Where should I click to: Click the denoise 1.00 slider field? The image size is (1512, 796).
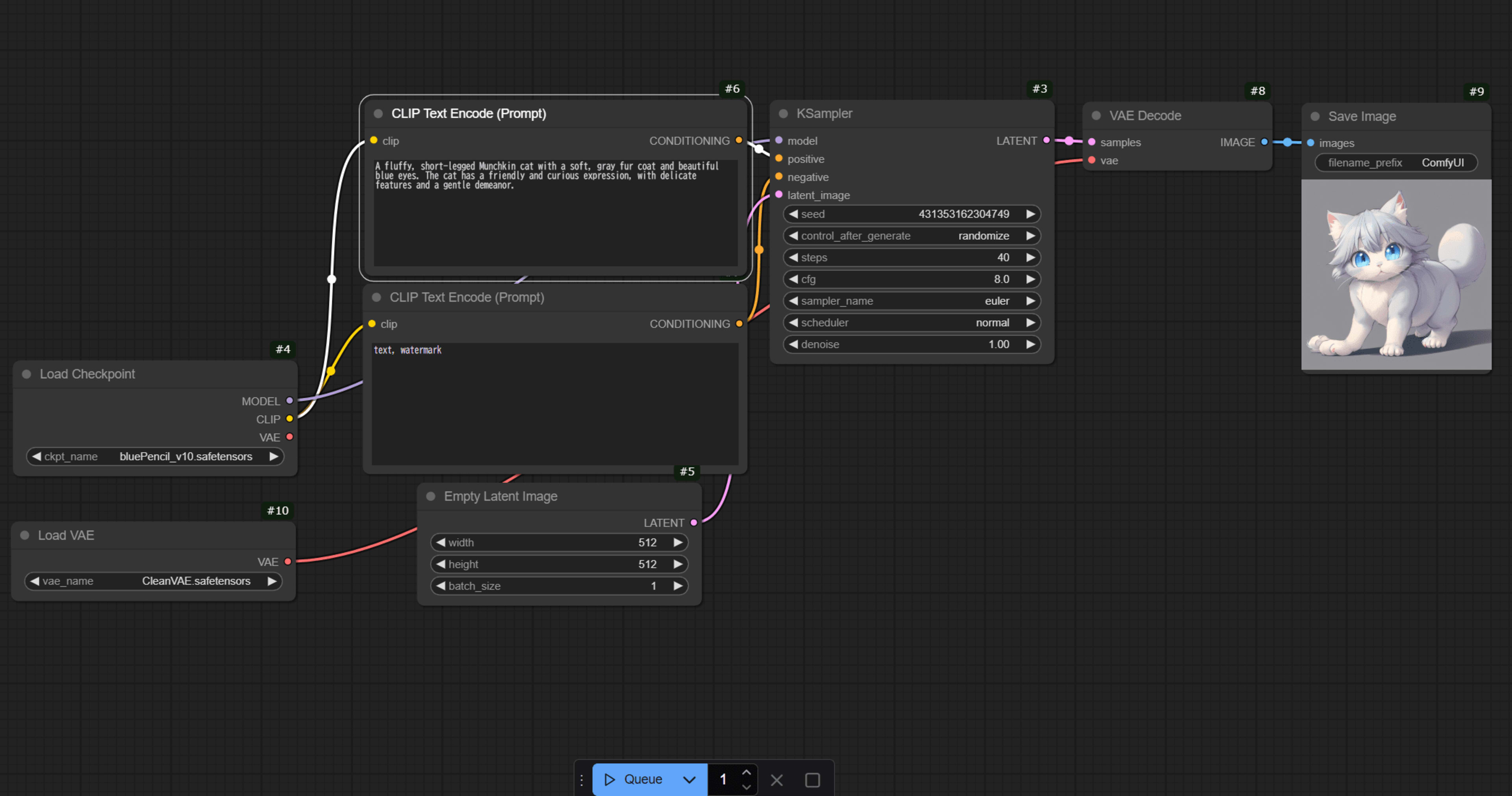coord(911,344)
